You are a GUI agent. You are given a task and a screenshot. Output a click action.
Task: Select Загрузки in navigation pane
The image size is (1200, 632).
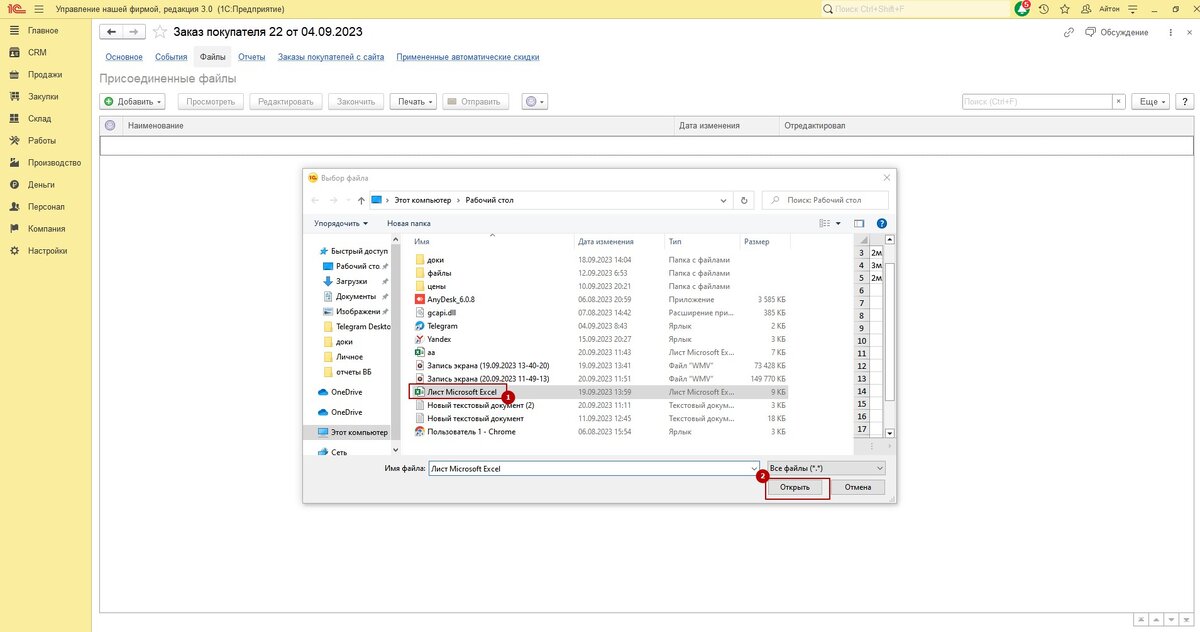(x=351, y=282)
